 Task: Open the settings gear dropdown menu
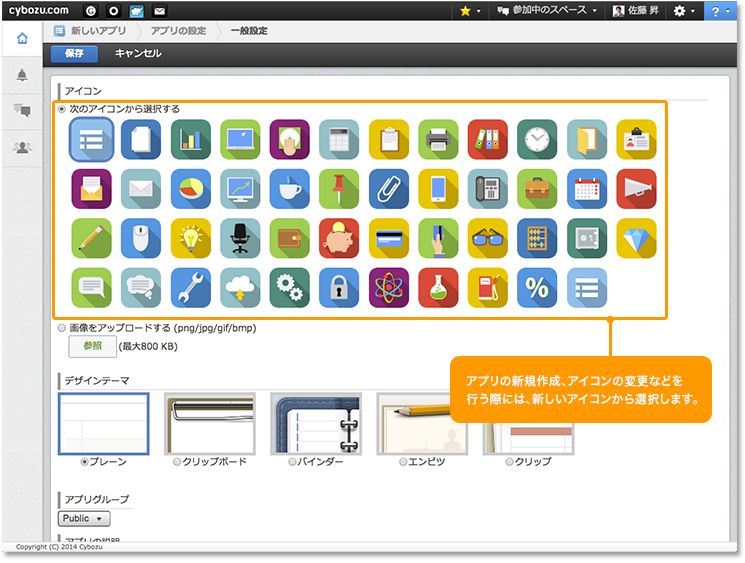pyautogui.click(x=684, y=10)
